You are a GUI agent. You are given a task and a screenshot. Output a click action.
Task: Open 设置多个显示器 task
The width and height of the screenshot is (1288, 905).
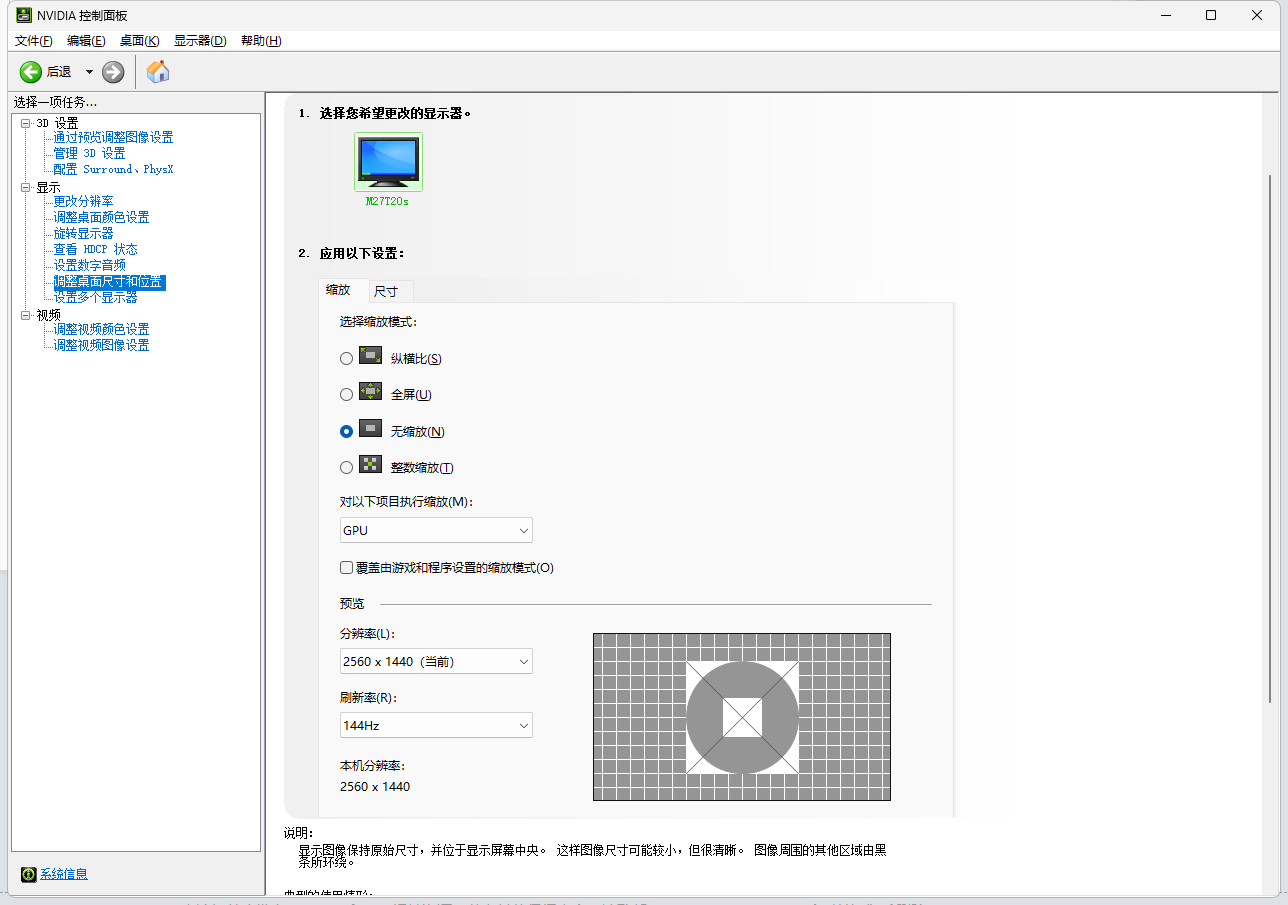coord(96,297)
